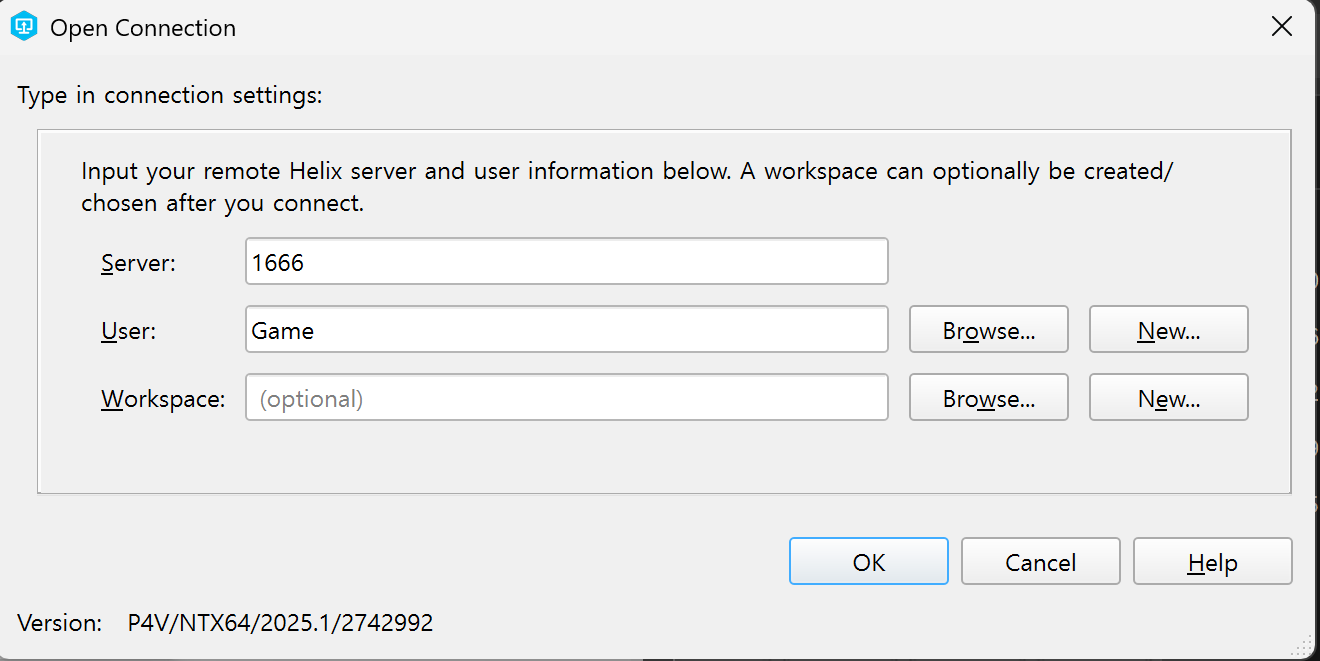Close the Open Connection dialog
The height and width of the screenshot is (661, 1320).
[1281, 27]
